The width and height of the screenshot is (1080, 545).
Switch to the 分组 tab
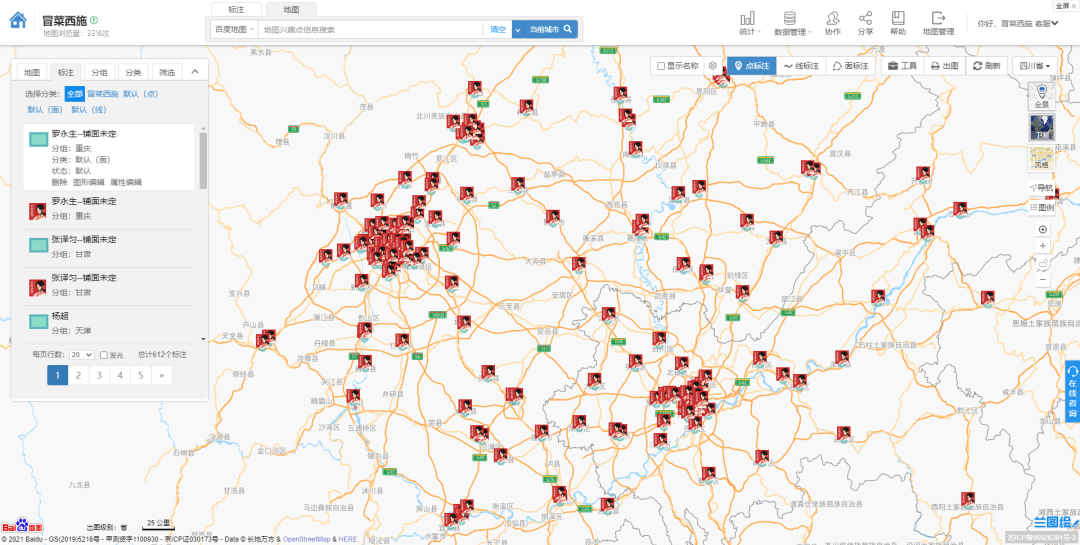98,72
